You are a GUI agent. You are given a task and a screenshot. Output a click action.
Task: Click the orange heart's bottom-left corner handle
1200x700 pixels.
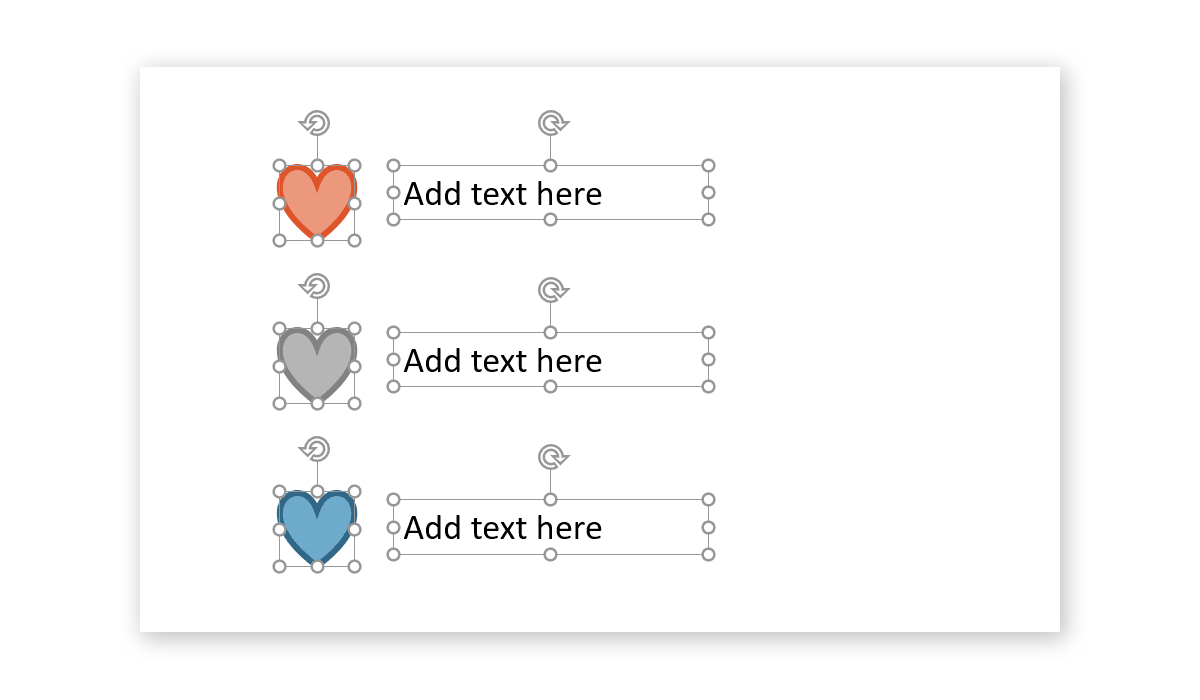coord(279,240)
